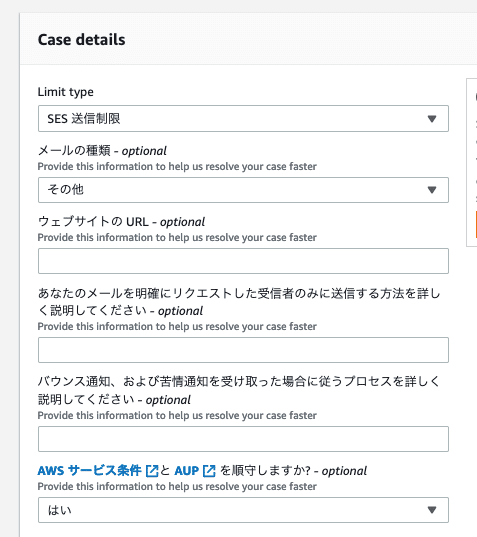The image size is (477, 537).
Task: Focus the ウェブサイトの URL input field
Action: click(x=243, y=261)
